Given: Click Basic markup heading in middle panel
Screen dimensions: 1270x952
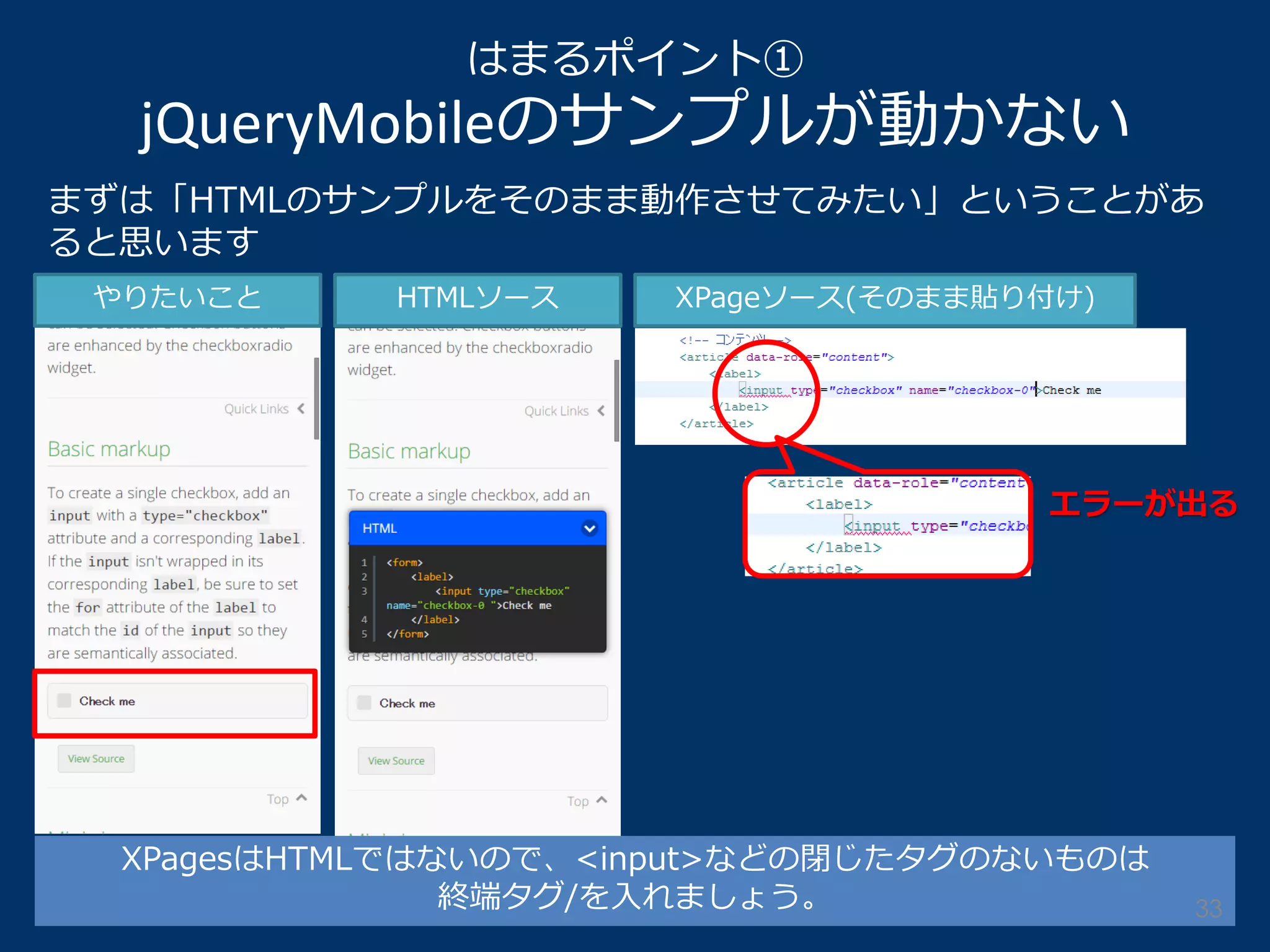Looking at the screenshot, I should pos(409,451).
